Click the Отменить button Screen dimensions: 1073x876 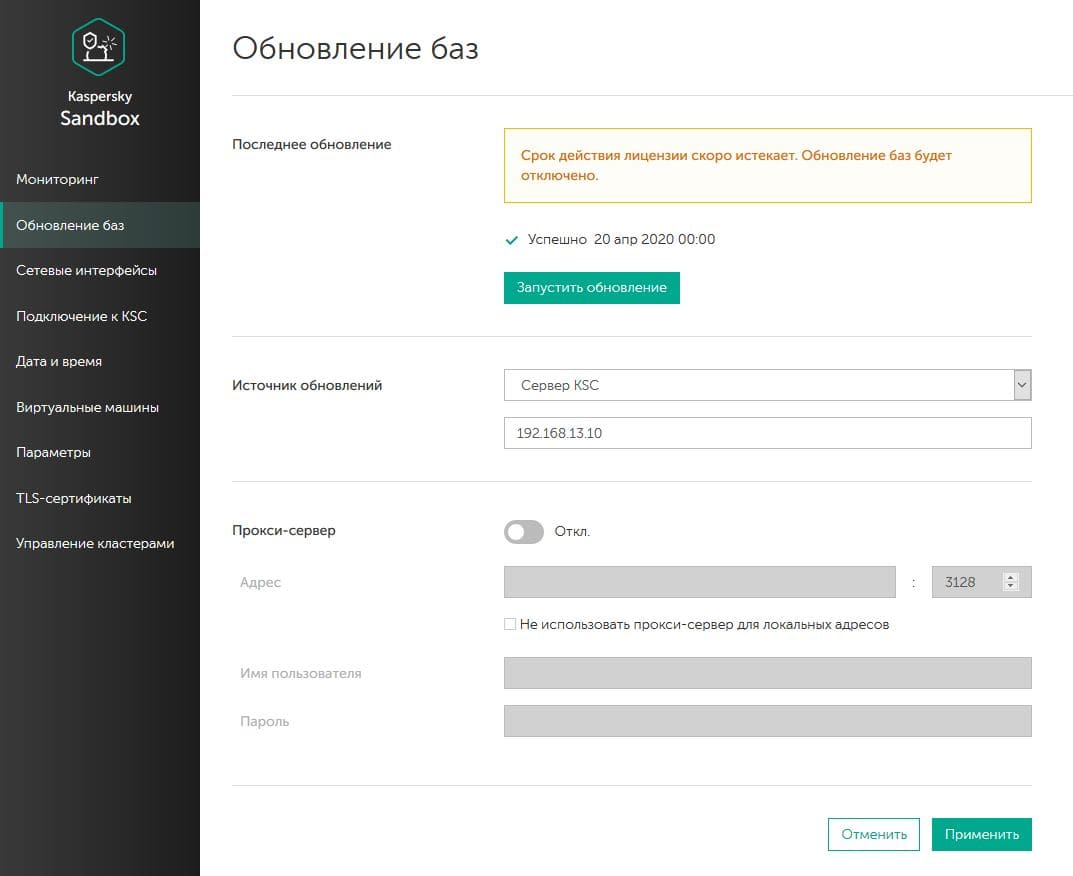pos(873,834)
